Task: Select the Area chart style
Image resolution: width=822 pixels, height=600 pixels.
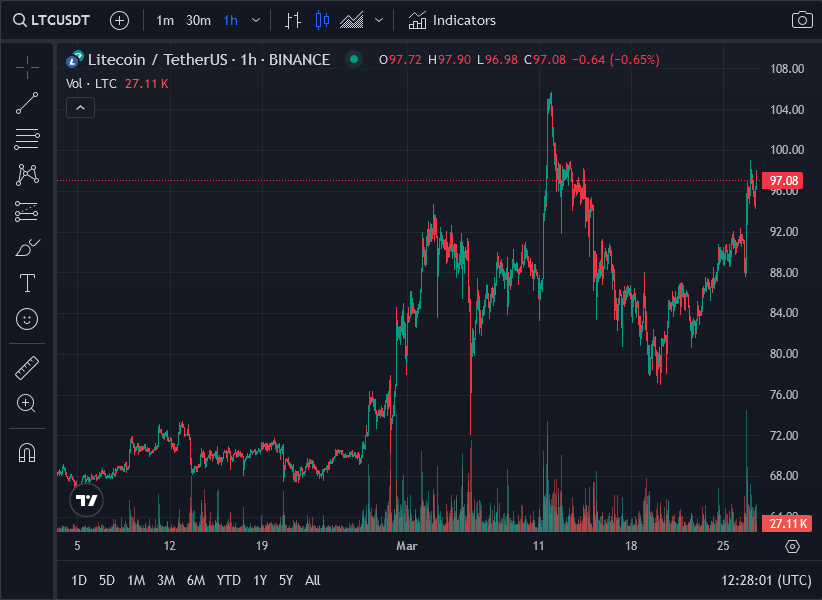Action: (x=352, y=20)
